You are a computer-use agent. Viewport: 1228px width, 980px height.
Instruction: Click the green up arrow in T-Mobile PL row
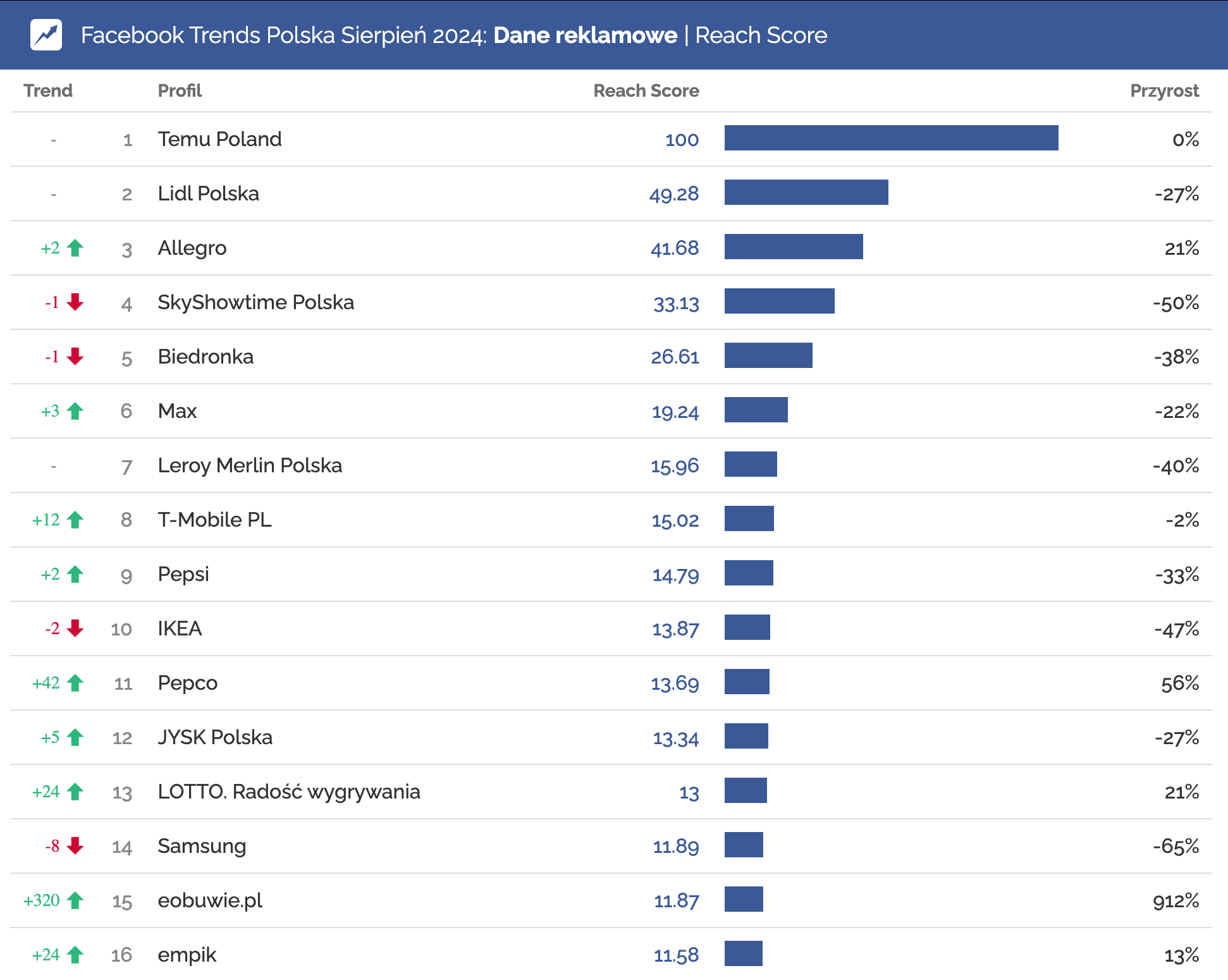75,520
